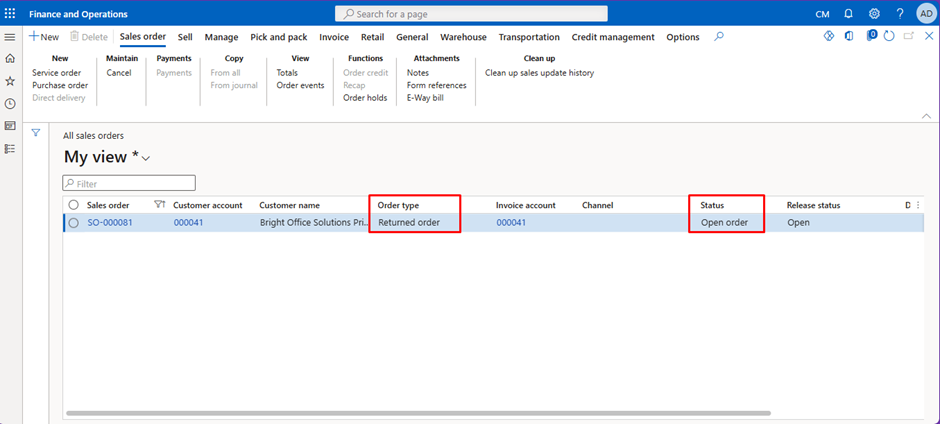The height and width of the screenshot is (424, 940).
Task: Open customer account link 000041
Action: click(x=186, y=222)
